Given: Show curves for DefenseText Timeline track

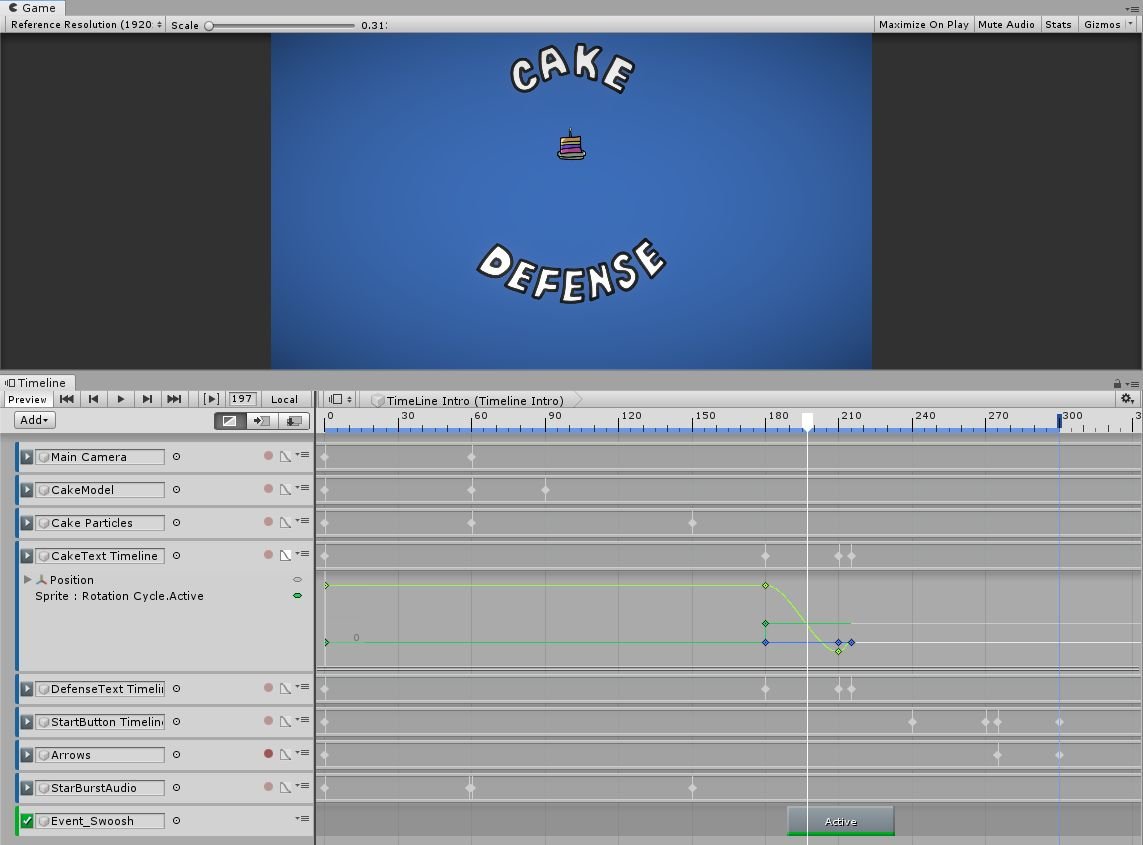Looking at the screenshot, I should pos(286,688).
